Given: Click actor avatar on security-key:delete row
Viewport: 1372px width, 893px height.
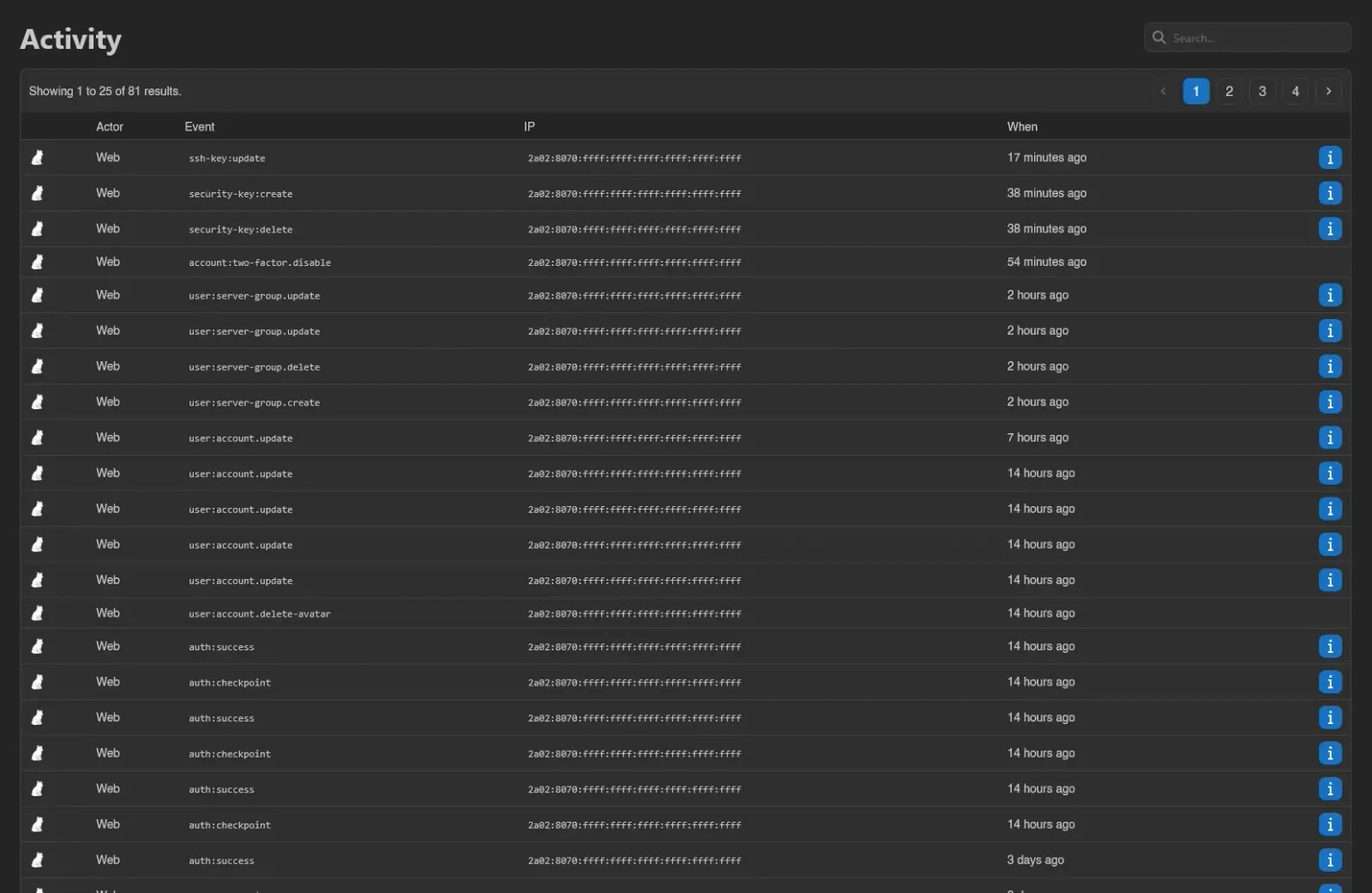Looking at the screenshot, I should click(x=38, y=229).
